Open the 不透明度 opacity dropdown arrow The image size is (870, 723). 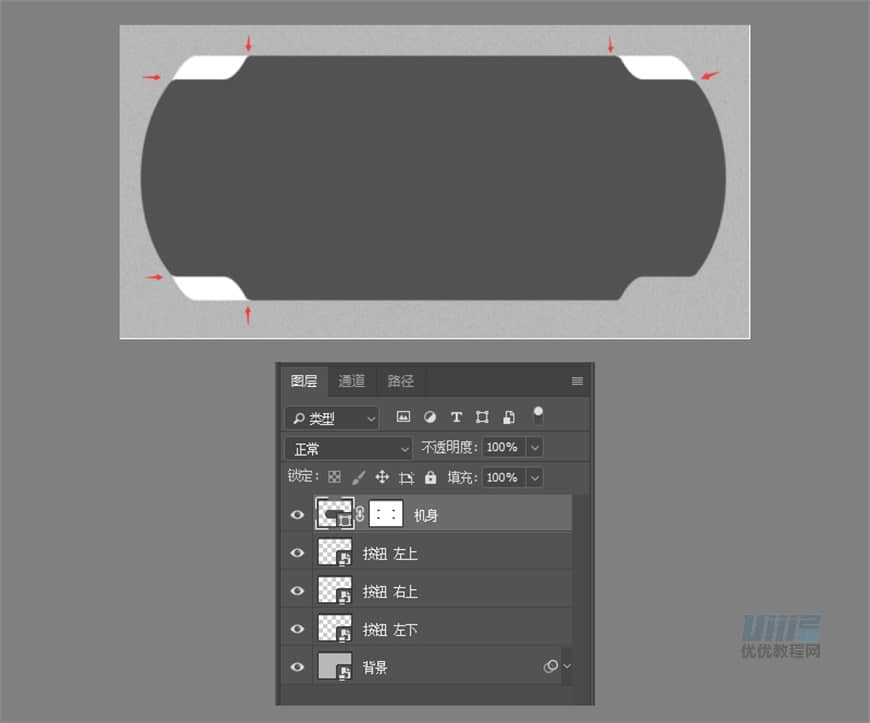(x=534, y=448)
